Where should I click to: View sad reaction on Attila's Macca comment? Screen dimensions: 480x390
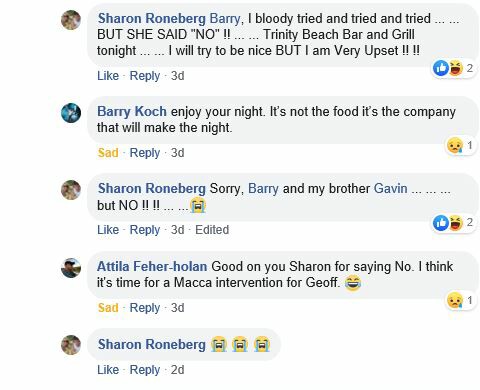tap(461, 300)
